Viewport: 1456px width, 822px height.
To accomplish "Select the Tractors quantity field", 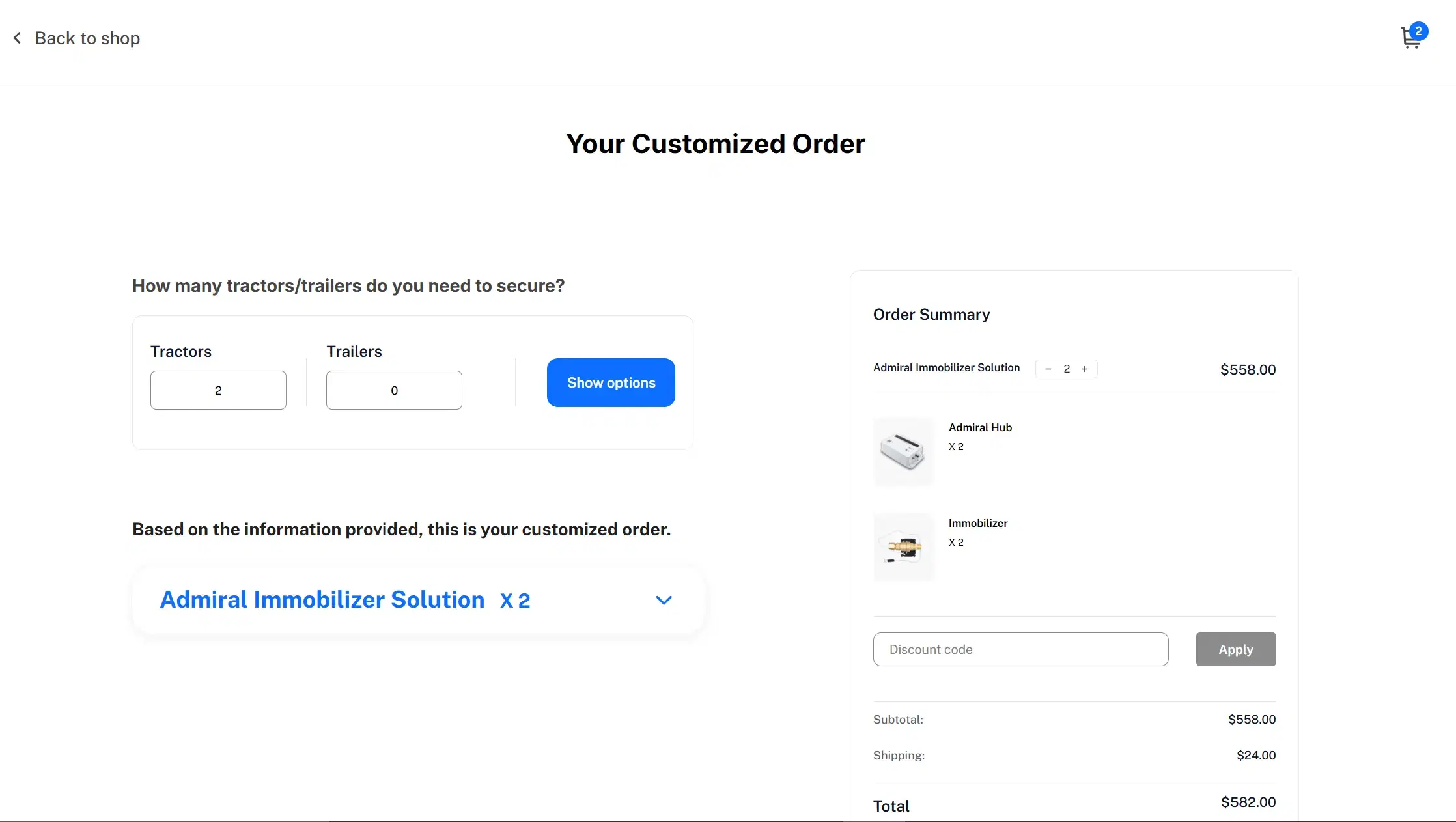I will tap(218, 390).
